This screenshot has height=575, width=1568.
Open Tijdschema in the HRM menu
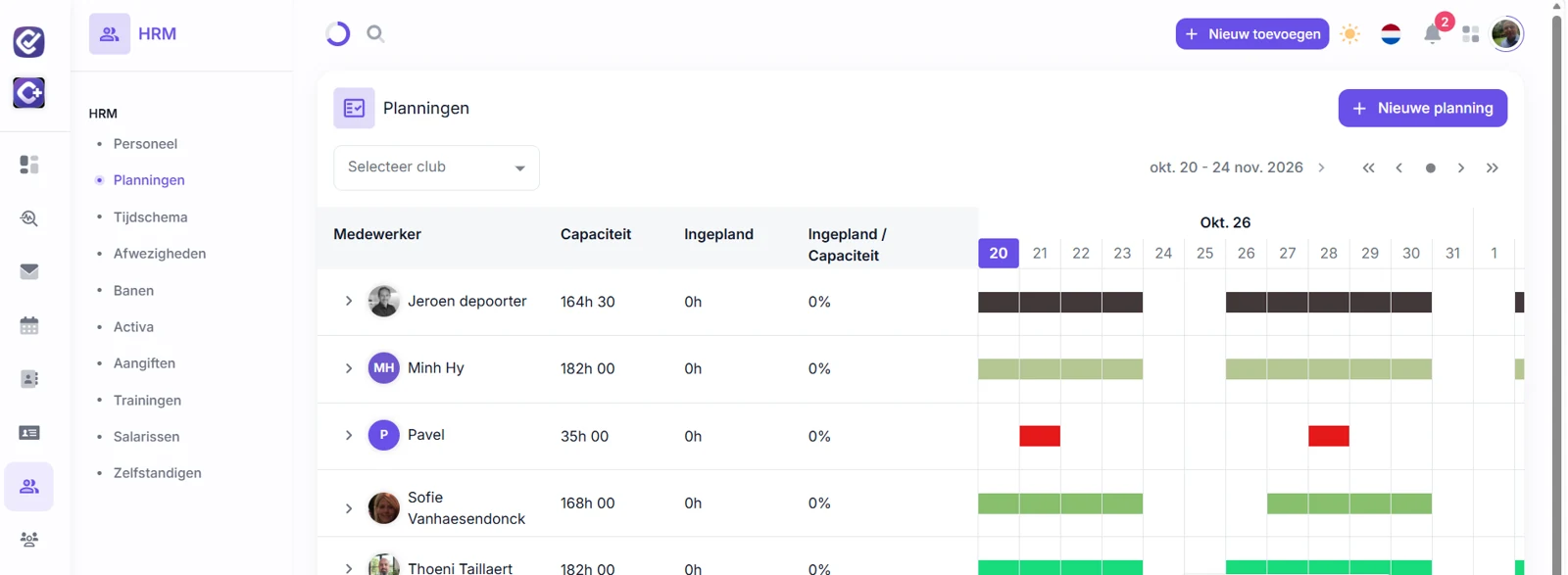[x=150, y=217]
